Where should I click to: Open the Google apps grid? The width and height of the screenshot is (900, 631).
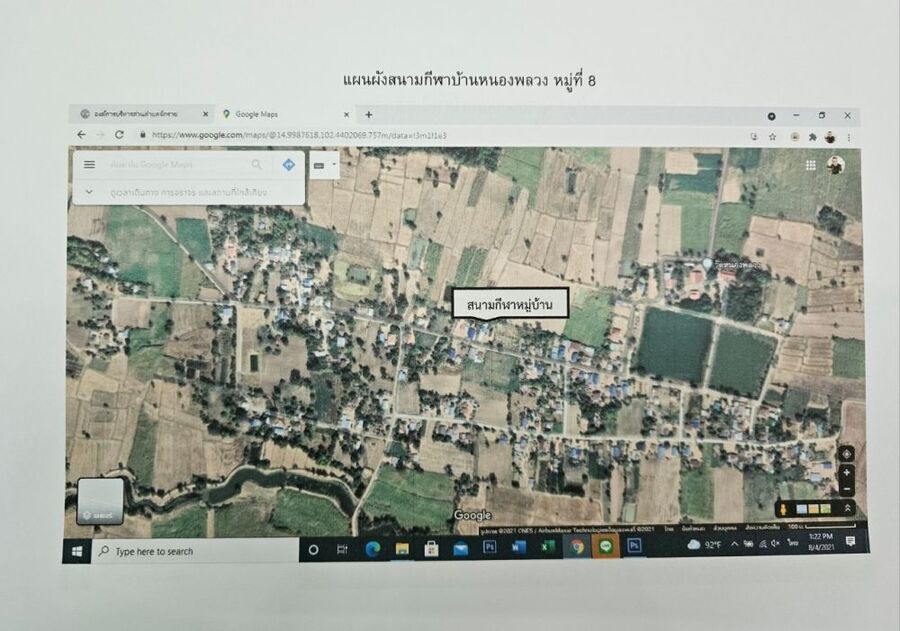coord(810,165)
